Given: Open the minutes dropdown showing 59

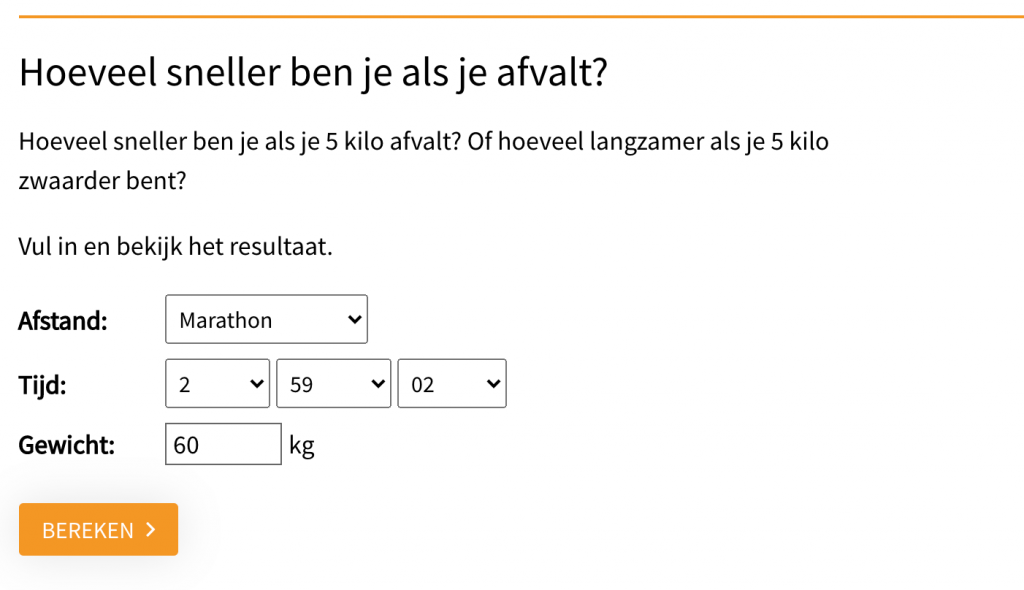Looking at the screenshot, I should (x=332, y=384).
